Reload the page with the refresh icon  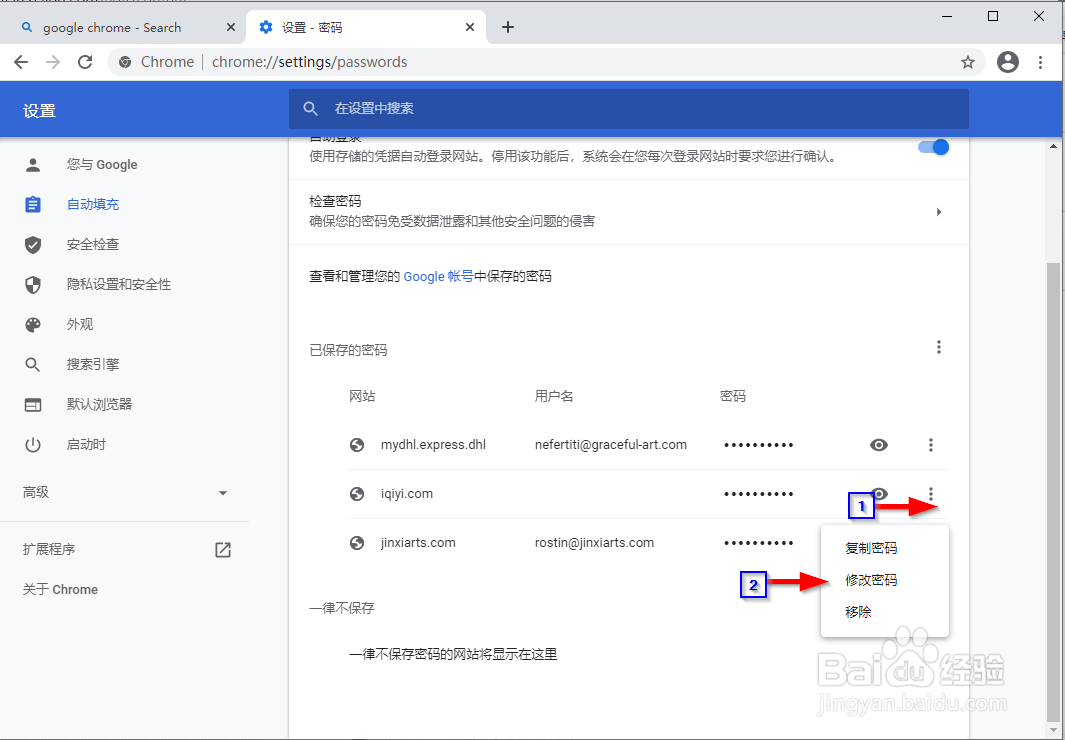[x=85, y=62]
